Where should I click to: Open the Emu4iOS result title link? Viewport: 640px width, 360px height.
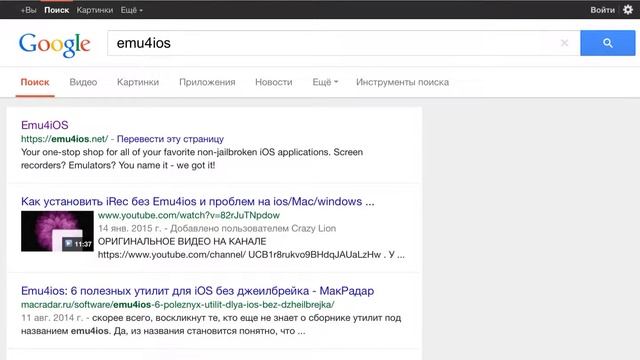pos(45,125)
